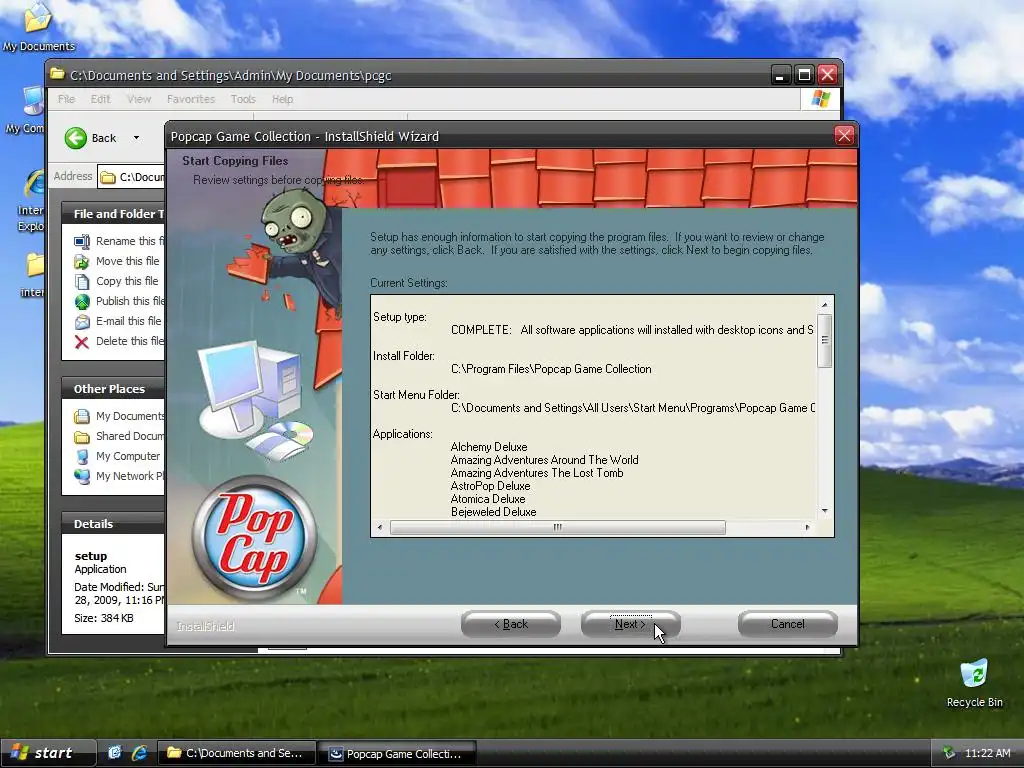Image resolution: width=1024 pixels, height=768 pixels.
Task: Click My Computer icon under Other Places
Action: click(x=82, y=456)
